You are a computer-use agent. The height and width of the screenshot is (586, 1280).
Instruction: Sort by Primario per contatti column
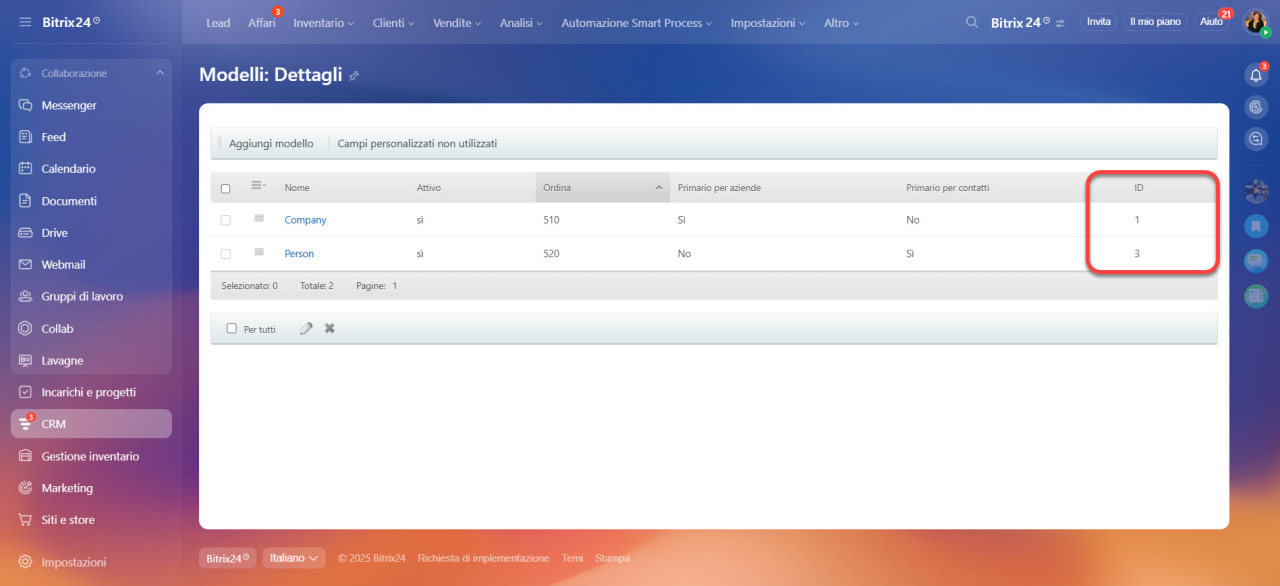pos(947,188)
